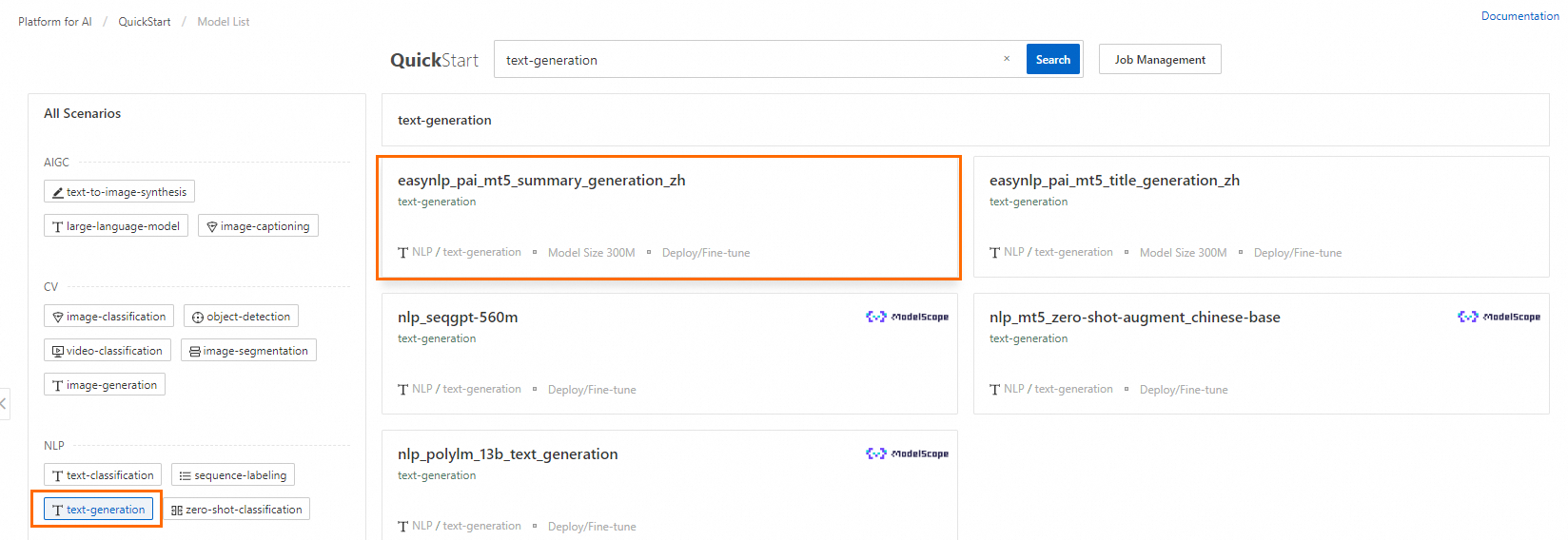Click the ModelScope logo on the nlp_mt5_zero-shot-augment card

(x=1499, y=317)
